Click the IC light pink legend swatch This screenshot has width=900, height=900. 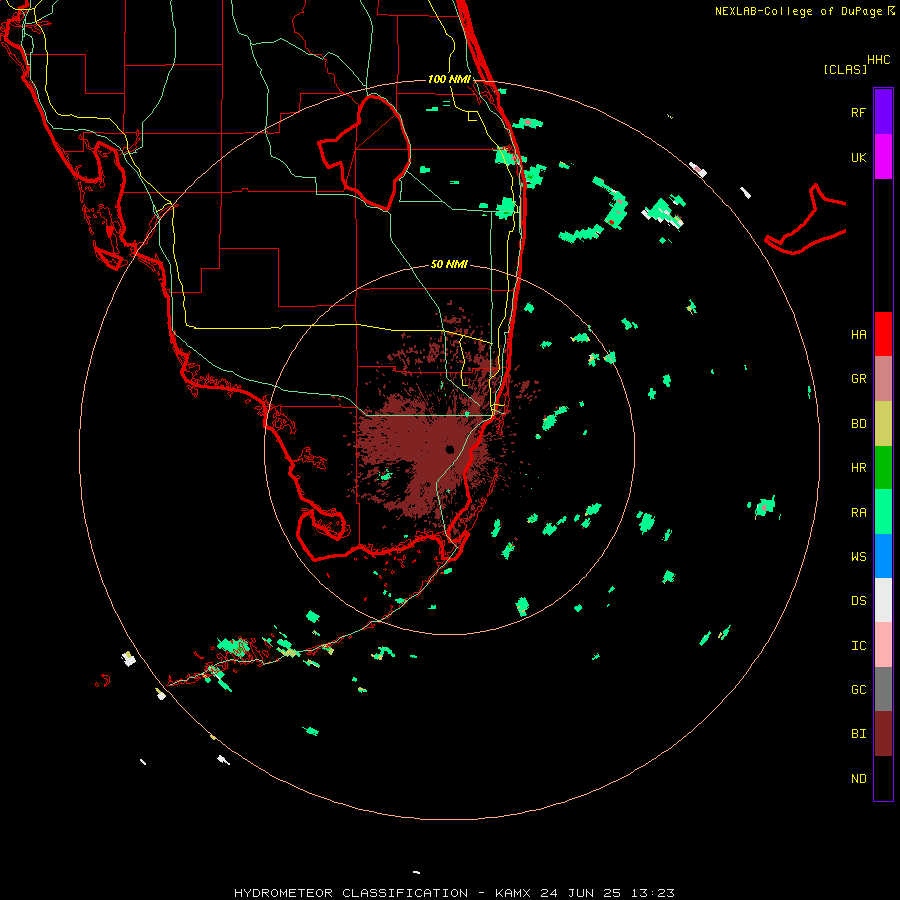coord(883,645)
